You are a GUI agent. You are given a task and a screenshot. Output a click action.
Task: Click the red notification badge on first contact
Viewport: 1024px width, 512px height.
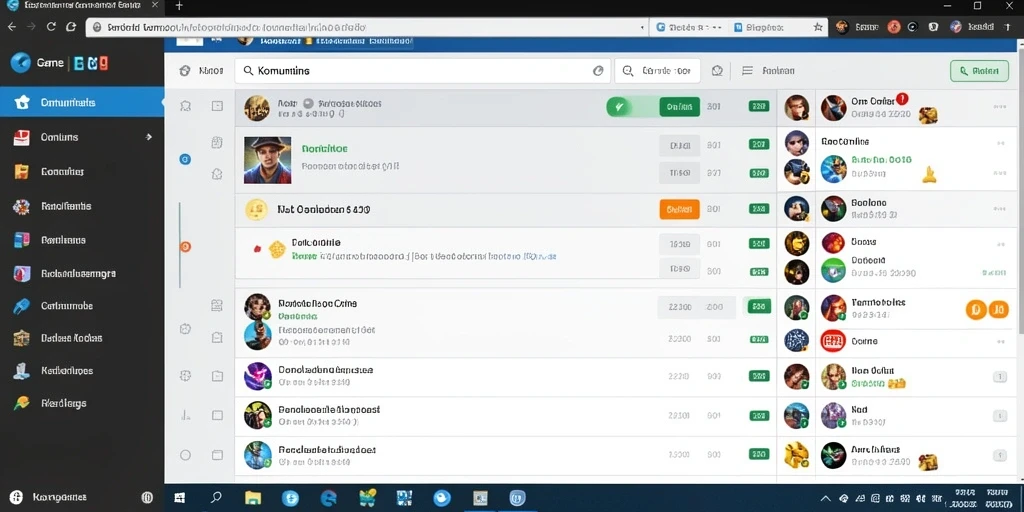[902, 99]
